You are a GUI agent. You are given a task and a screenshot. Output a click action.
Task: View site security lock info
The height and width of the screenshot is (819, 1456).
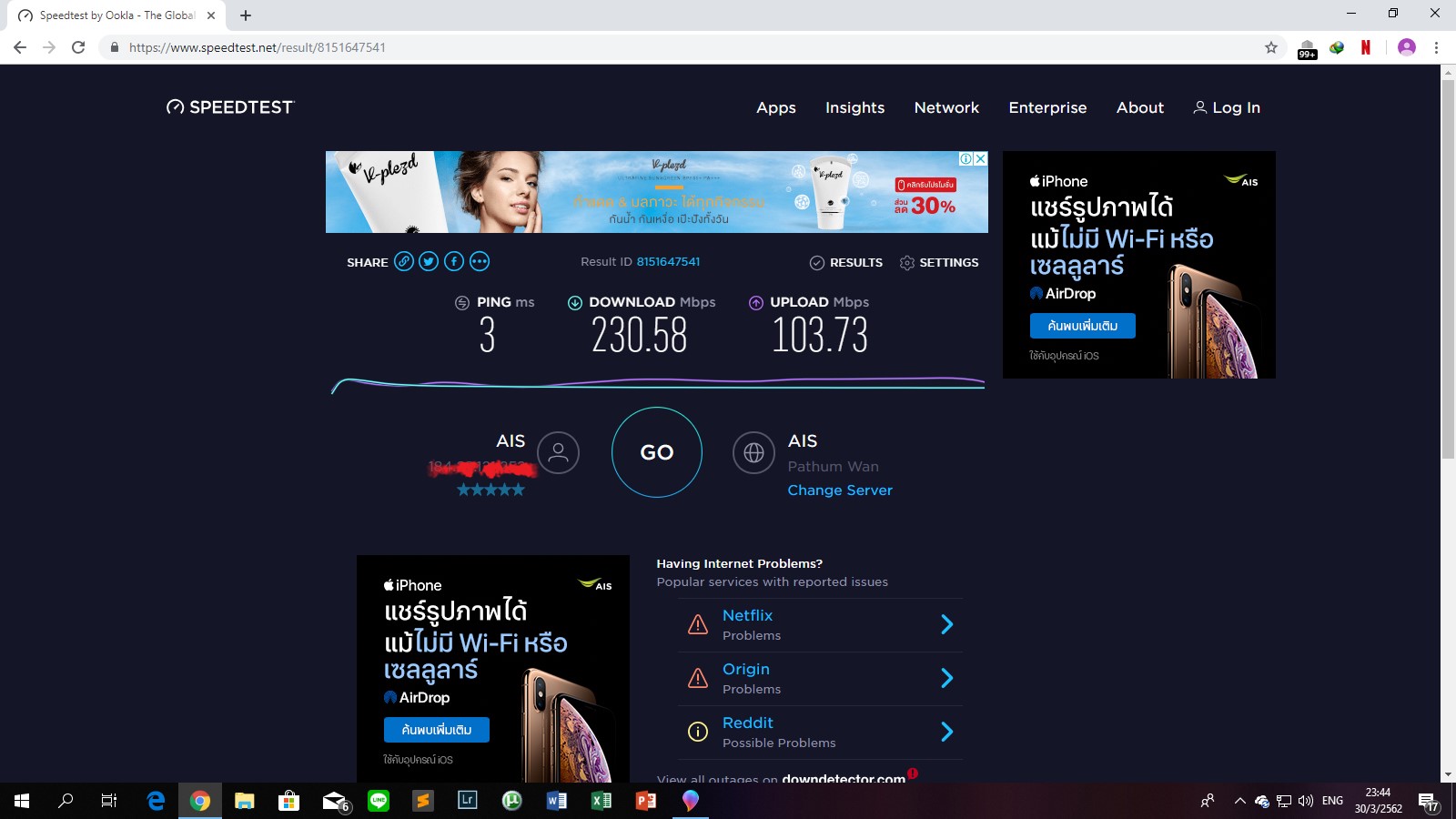coord(114,47)
